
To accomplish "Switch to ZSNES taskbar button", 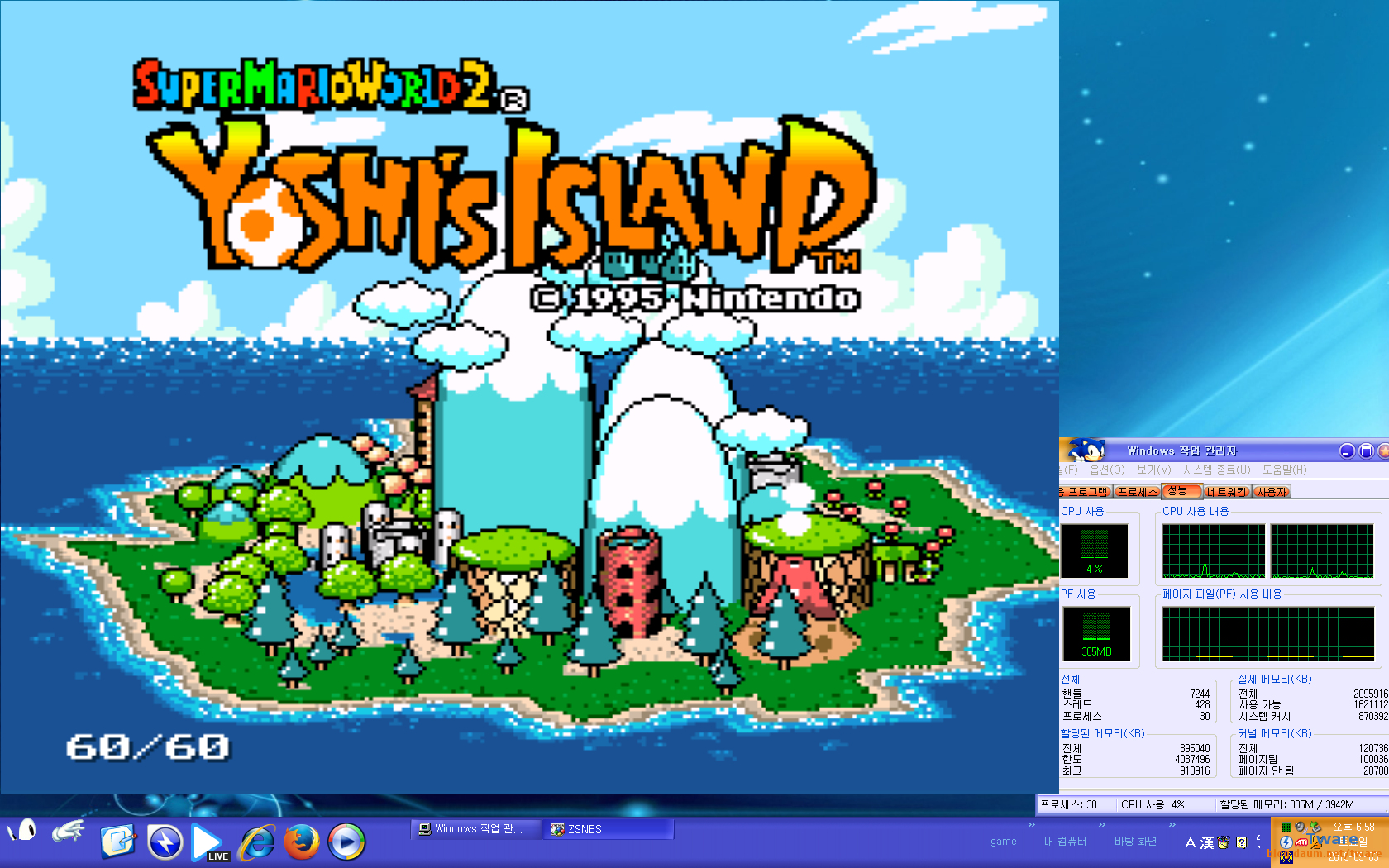I will coord(609,829).
